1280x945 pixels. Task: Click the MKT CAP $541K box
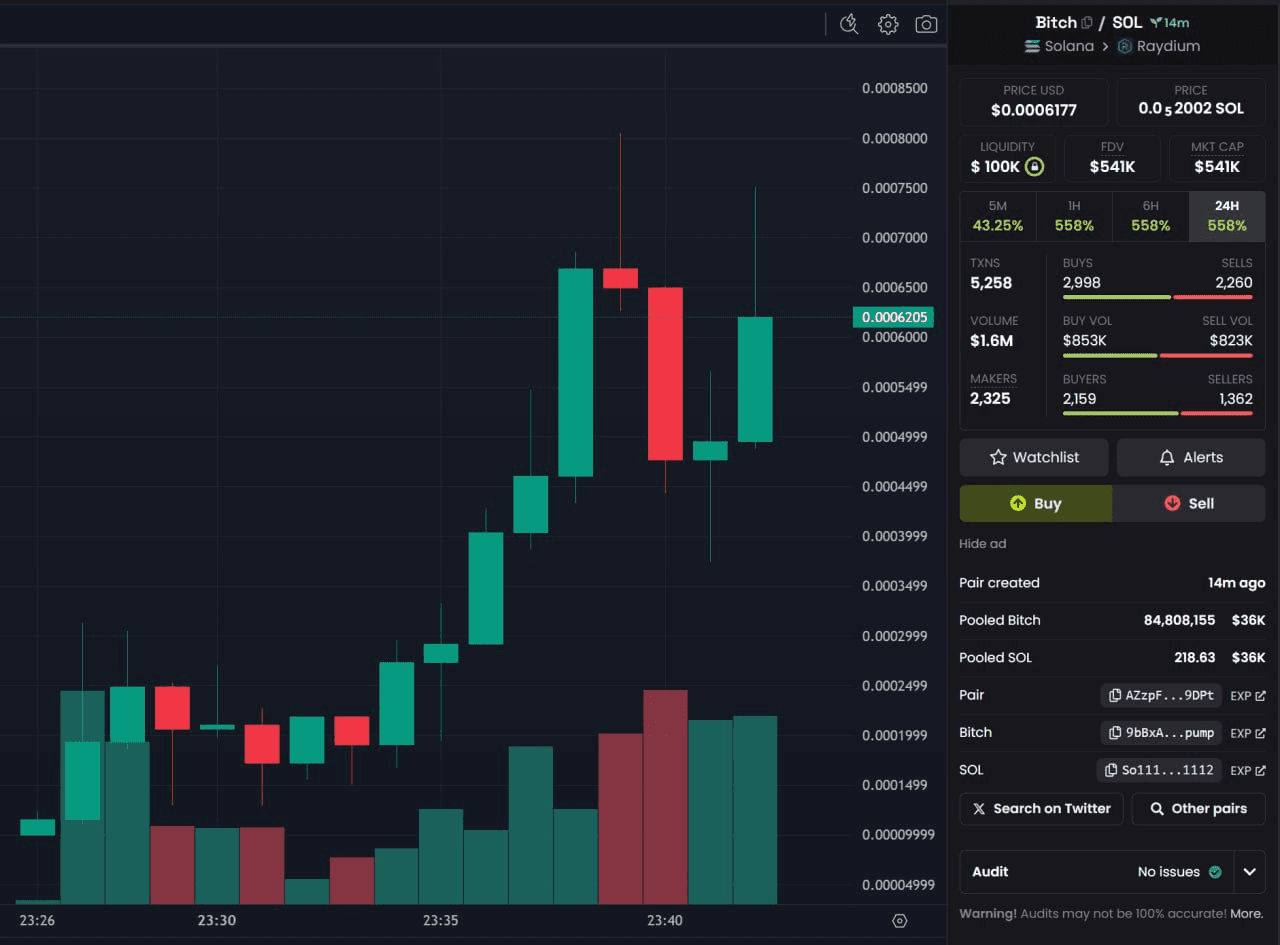(x=1217, y=158)
